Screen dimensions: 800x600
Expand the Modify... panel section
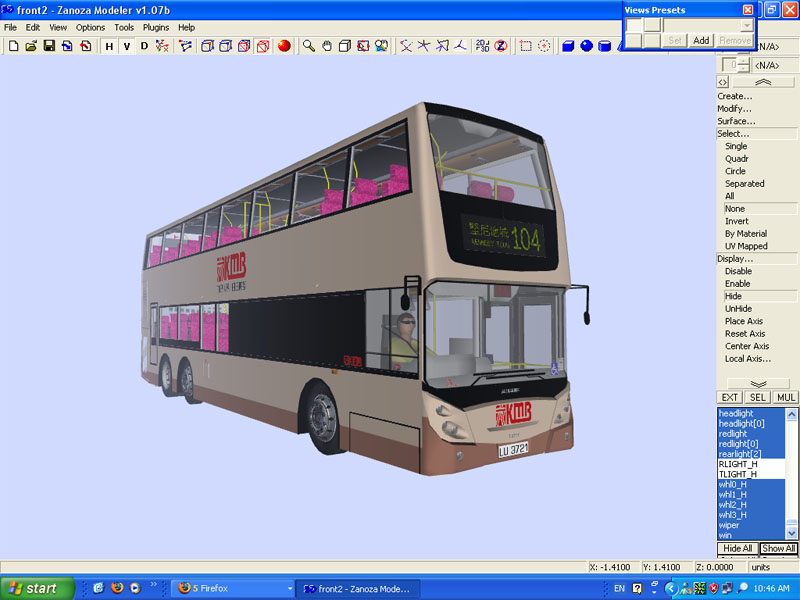(735, 109)
